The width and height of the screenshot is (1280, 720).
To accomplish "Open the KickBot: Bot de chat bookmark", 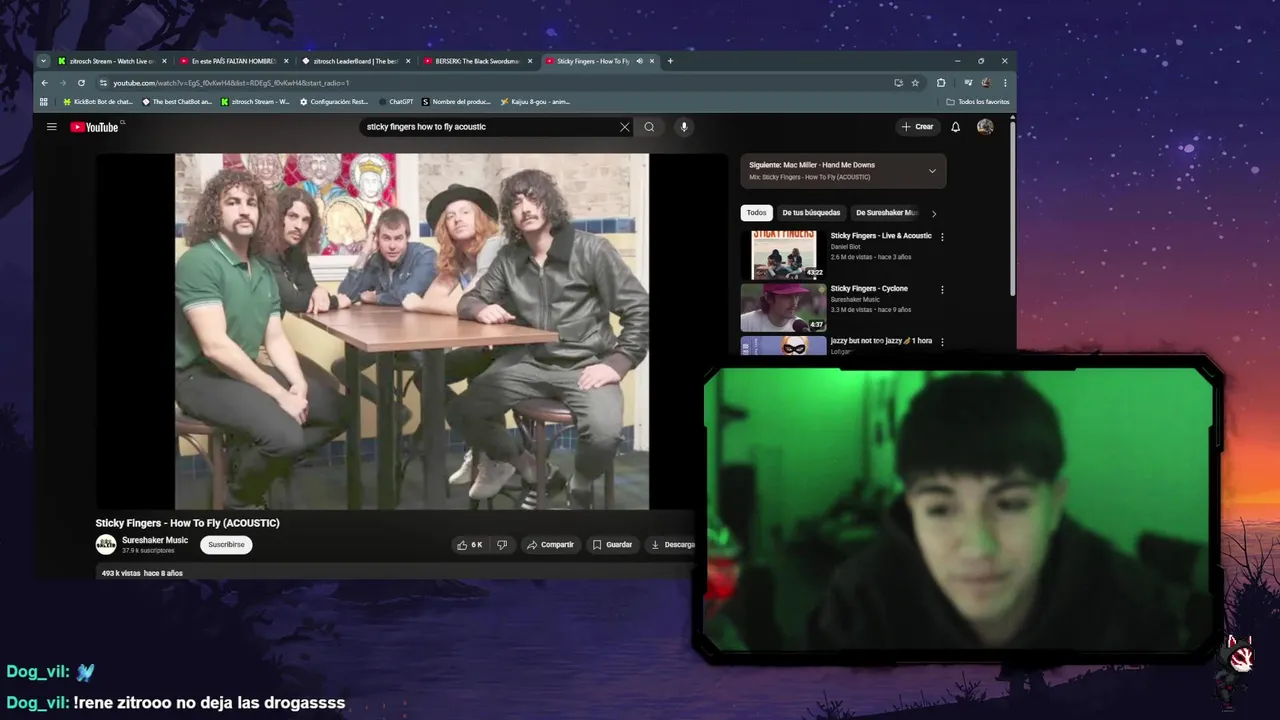I will click(98, 102).
